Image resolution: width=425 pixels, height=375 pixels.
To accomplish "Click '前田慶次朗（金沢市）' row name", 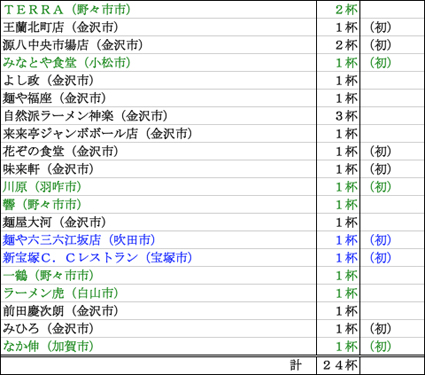I will point(61,311).
